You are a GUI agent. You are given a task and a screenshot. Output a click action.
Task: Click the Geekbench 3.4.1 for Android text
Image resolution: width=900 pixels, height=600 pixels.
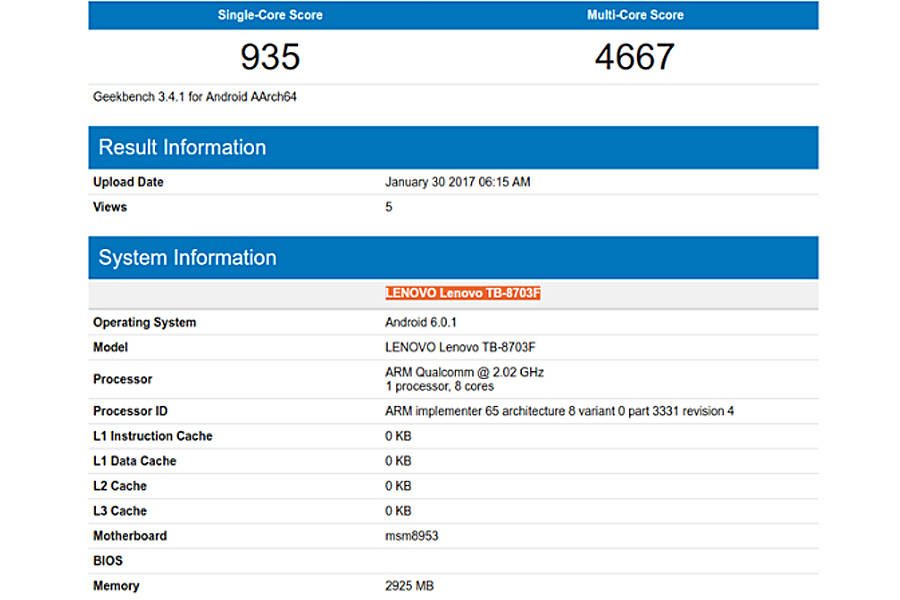point(186,96)
